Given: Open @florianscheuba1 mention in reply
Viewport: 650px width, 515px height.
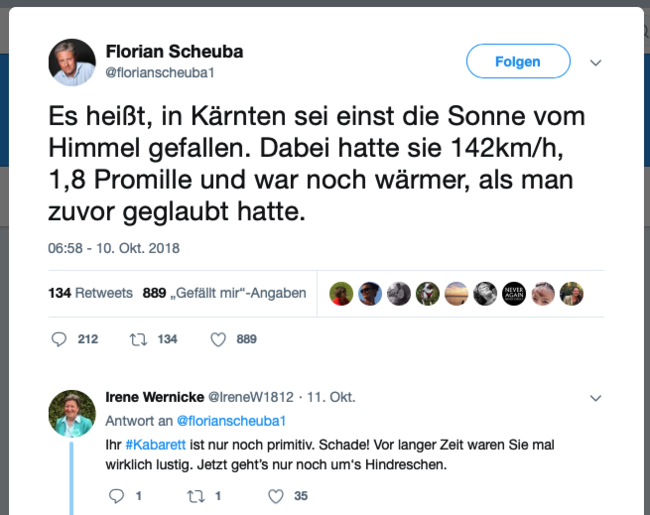Looking at the screenshot, I should (231, 420).
